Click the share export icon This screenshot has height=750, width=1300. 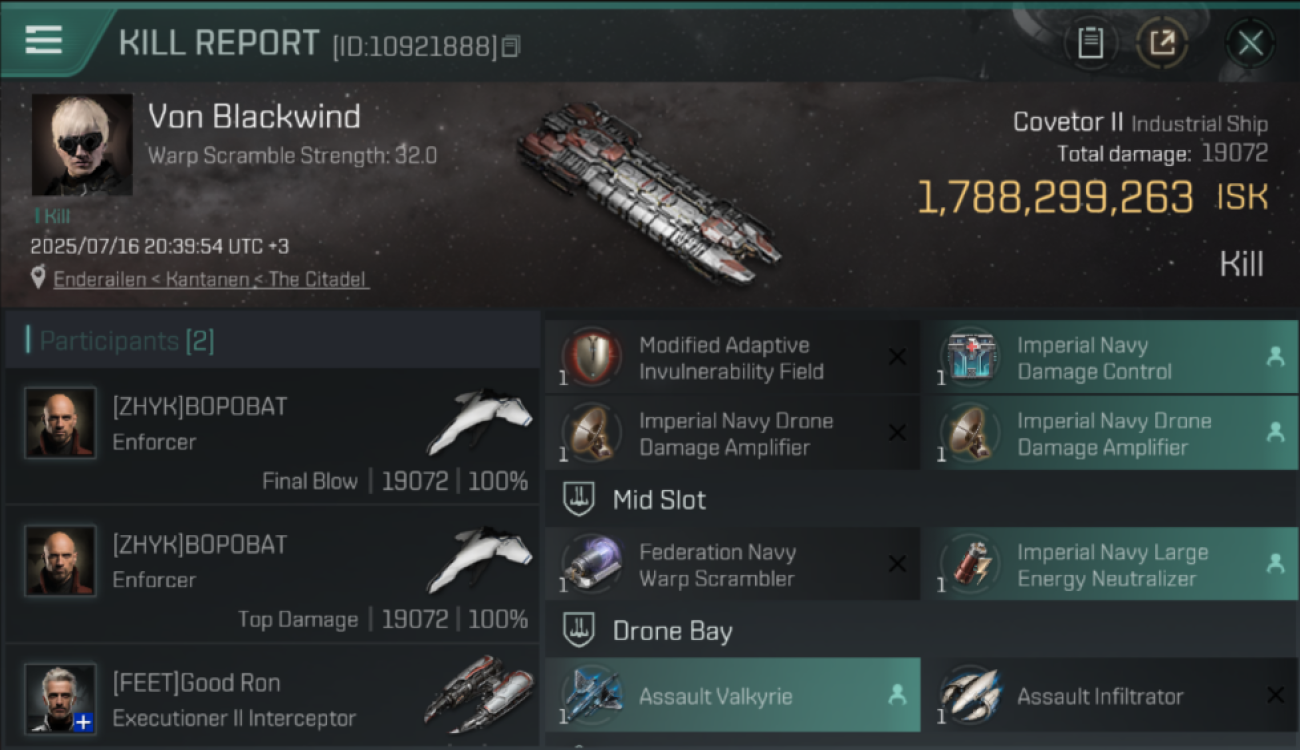1161,43
